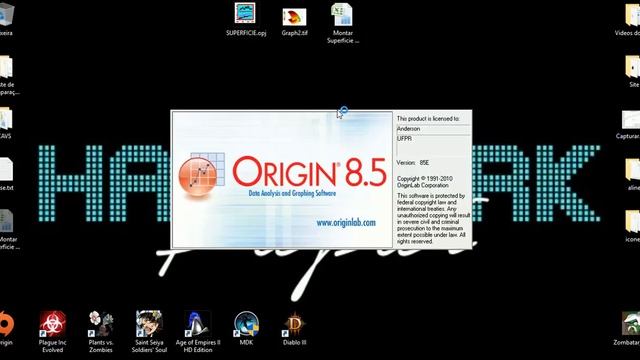Open the Videos folder on desktop
The height and width of the screenshot is (360, 640).
coord(629,19)
